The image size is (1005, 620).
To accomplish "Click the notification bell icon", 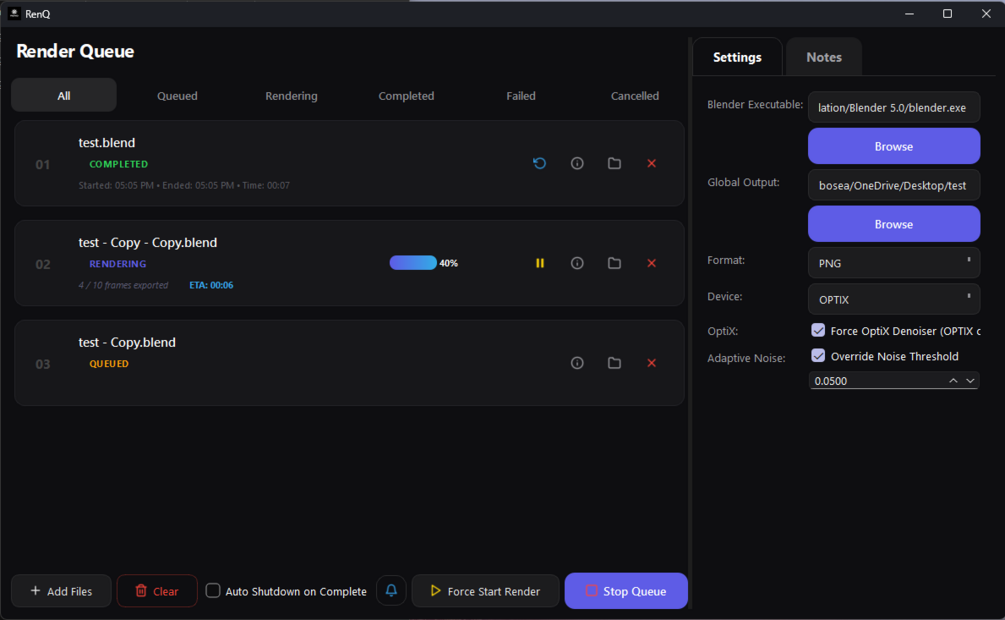I will tap(391, 591).
